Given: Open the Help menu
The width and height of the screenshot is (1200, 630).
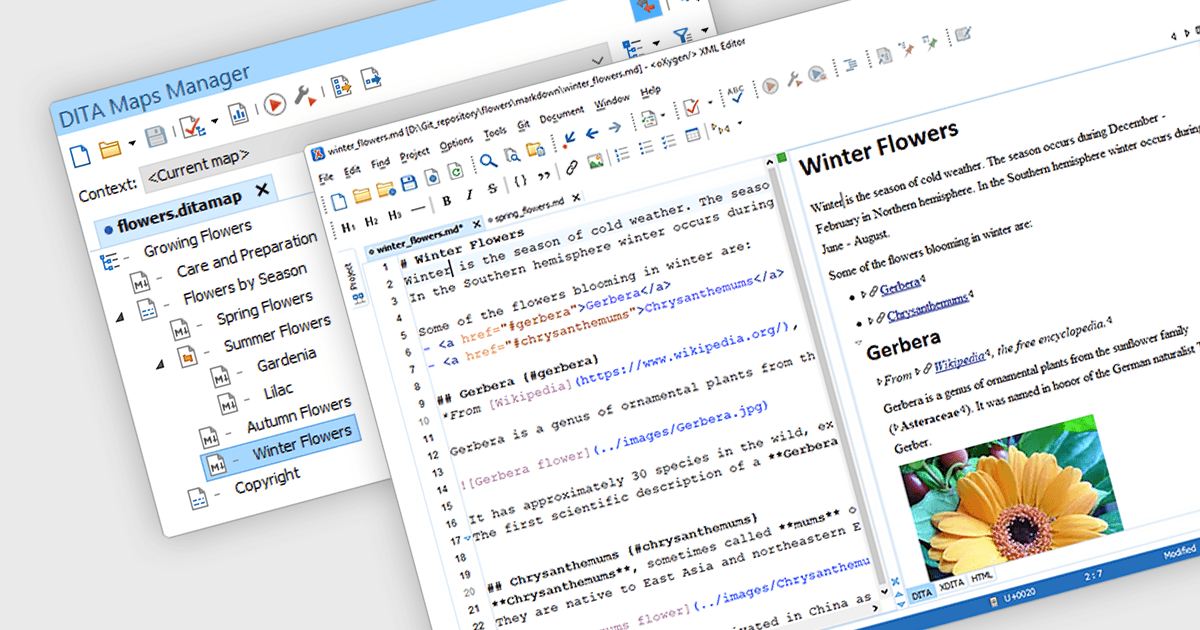Looking at the screenshot, I should [x=650, y=91].
